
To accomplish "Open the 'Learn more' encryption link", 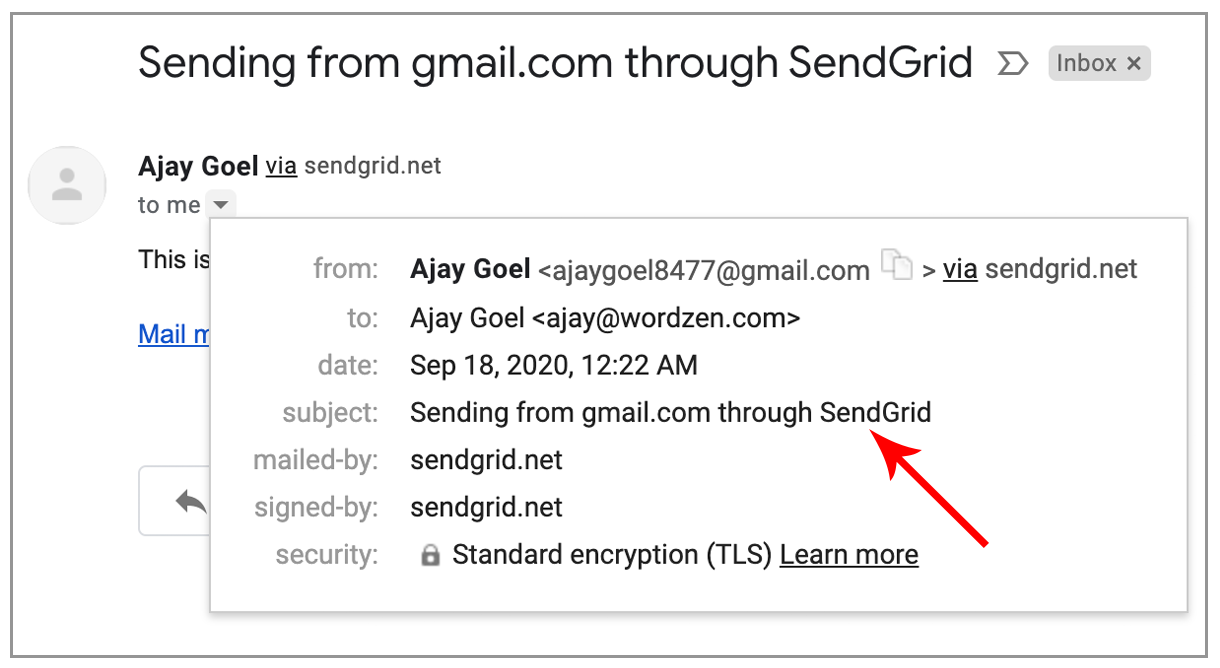I will tap(849, 555).
